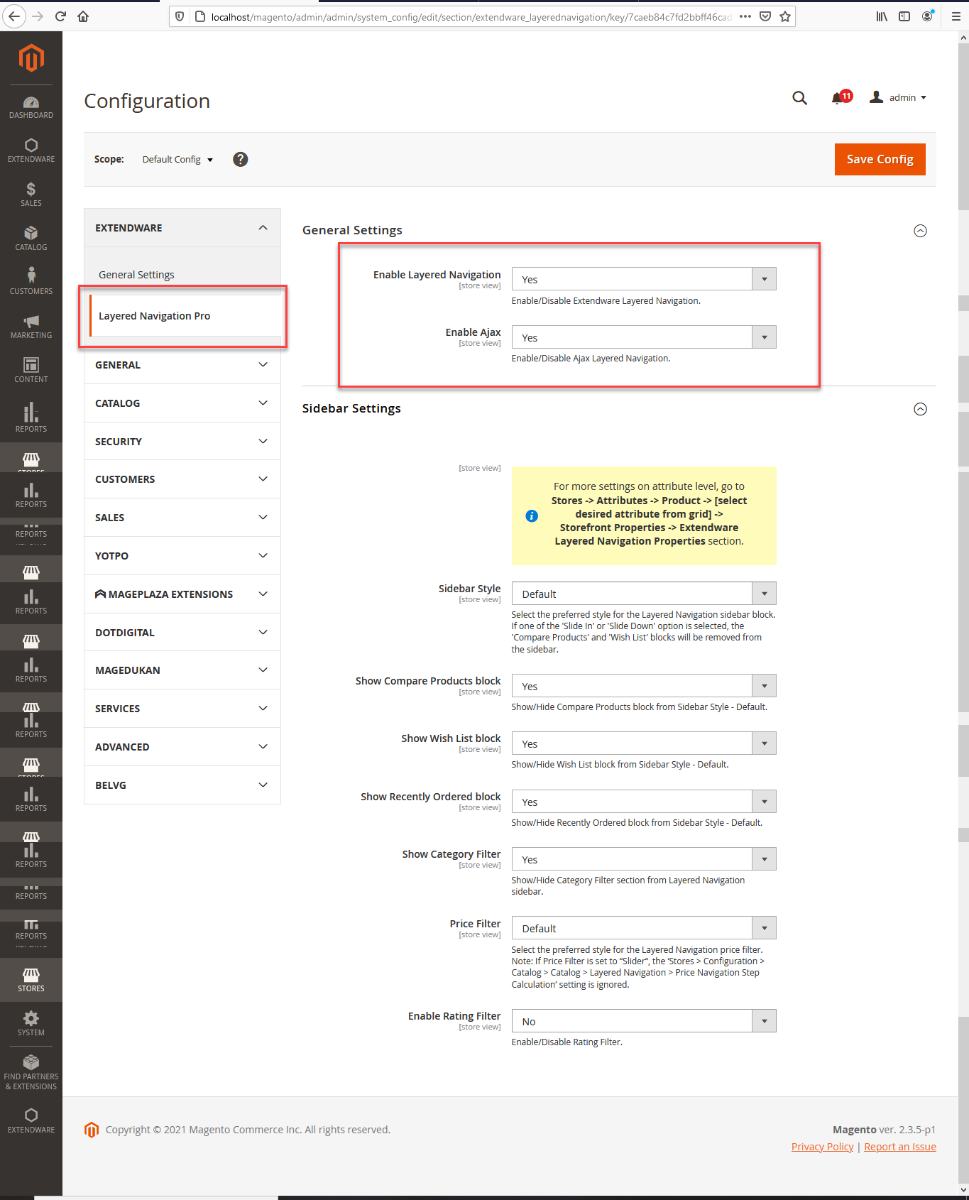This screenshot has width=969, height=1200.
Task: Expand the YOTPO config group
Action: 182,555
